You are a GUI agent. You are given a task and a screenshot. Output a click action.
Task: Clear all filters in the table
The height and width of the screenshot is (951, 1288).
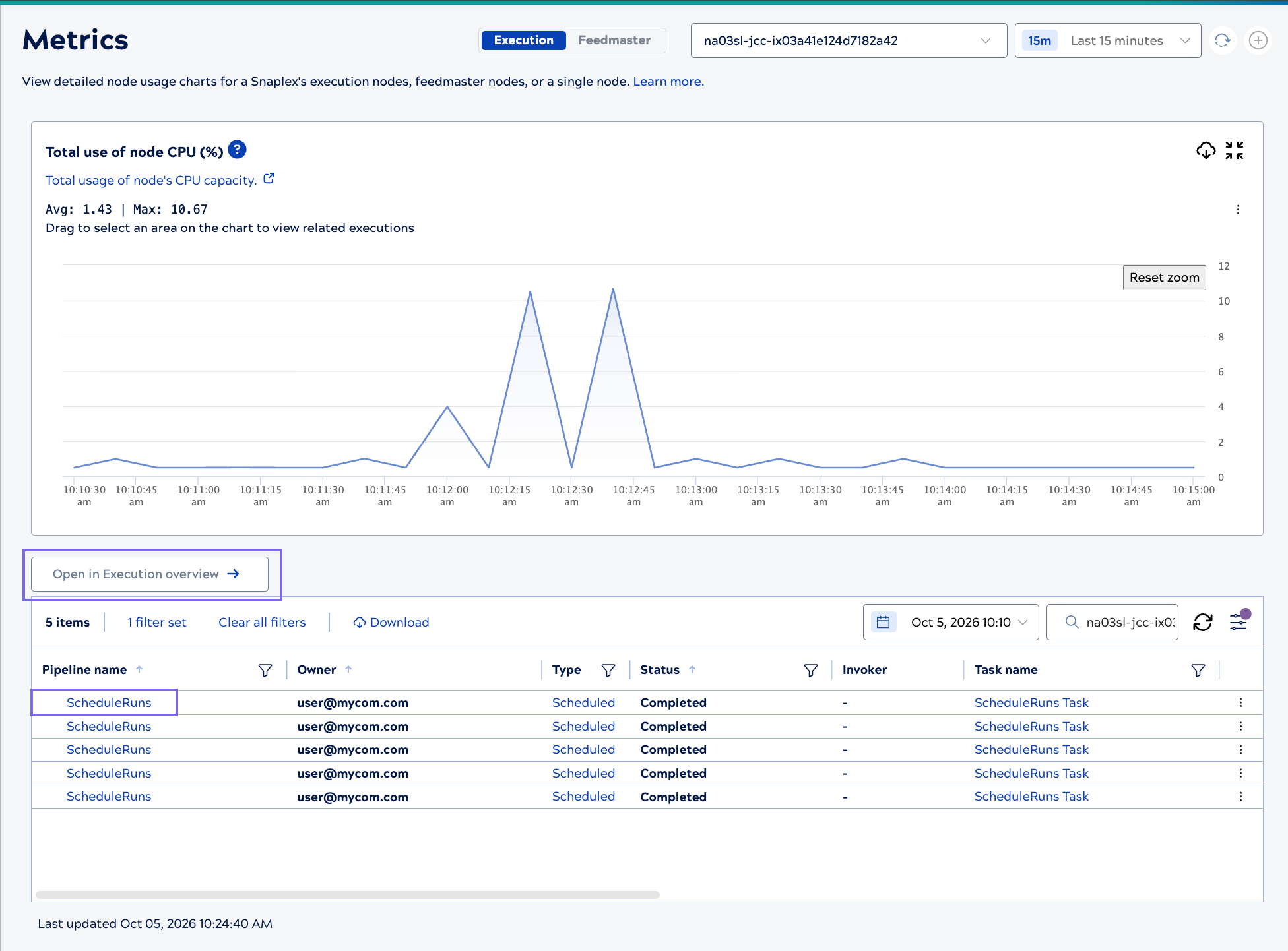pyautogui.click(x=262, y=623)
